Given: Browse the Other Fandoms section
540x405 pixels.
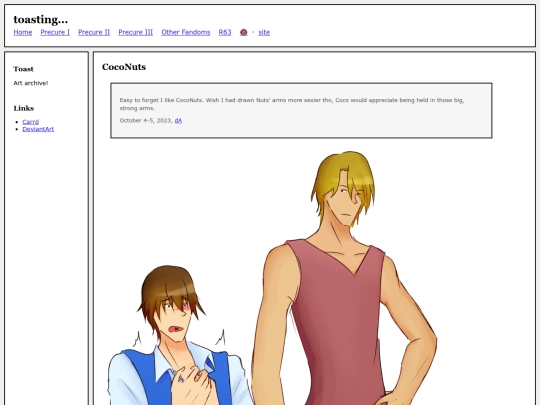Looking at the screenshot, I should [x=186, y=32].
